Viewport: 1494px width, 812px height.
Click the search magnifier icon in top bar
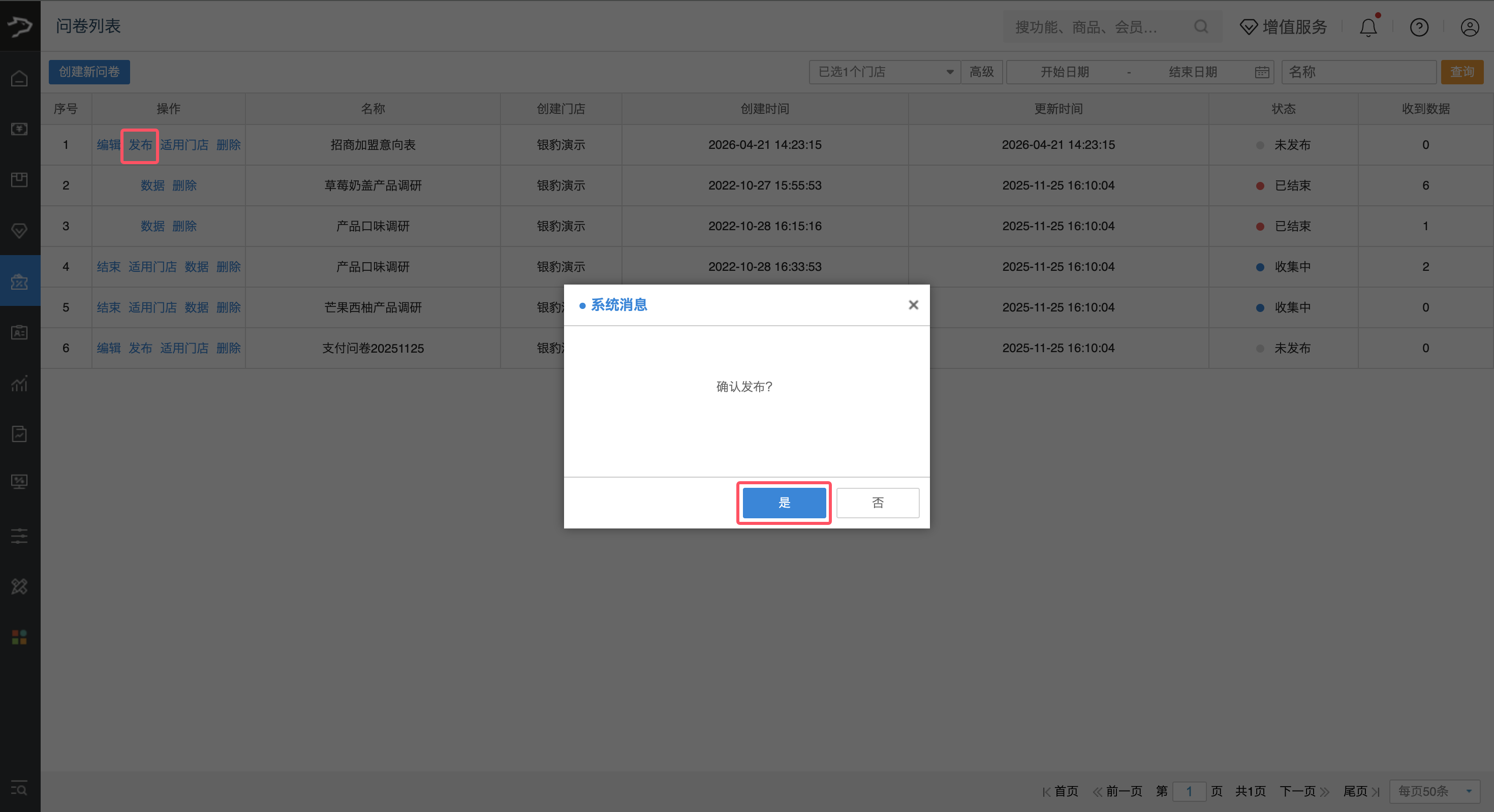1201,27
